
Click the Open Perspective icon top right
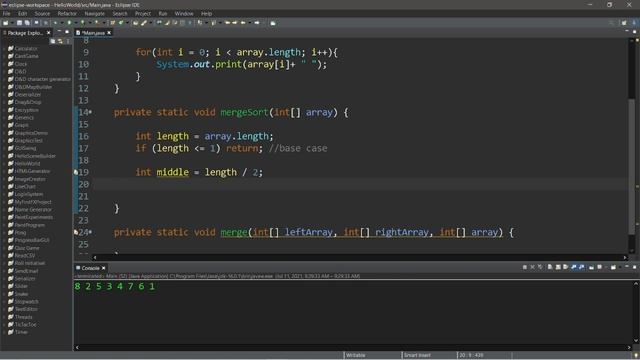(x=624, y=23)
